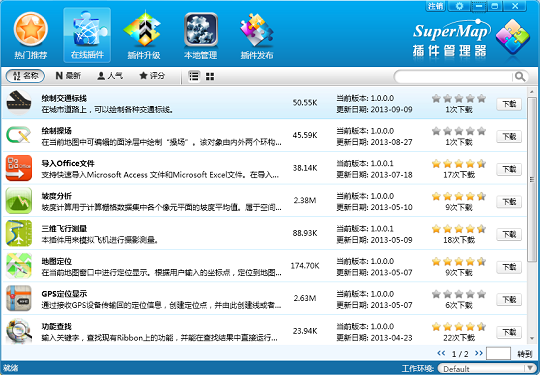
Task: Go to next page arrow >>
Action: (x=478, y=353)
